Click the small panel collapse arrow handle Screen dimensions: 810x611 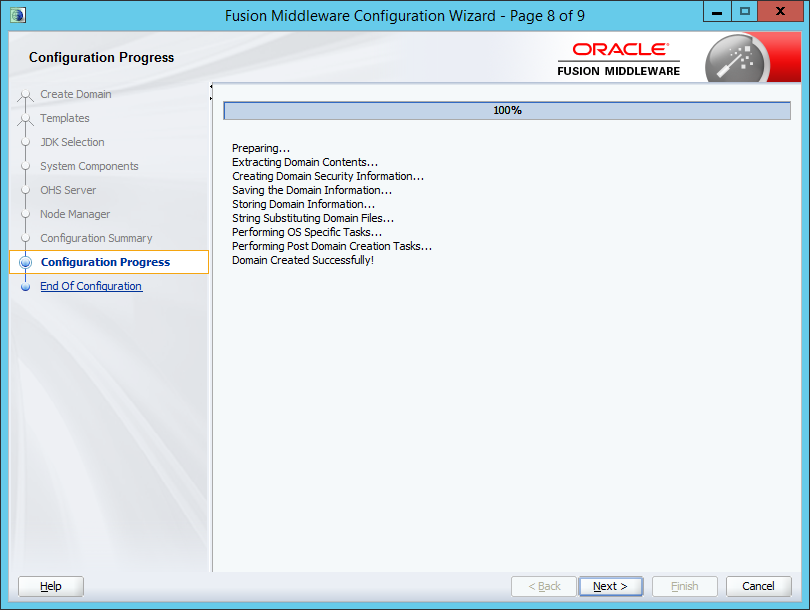click(211, 92)
